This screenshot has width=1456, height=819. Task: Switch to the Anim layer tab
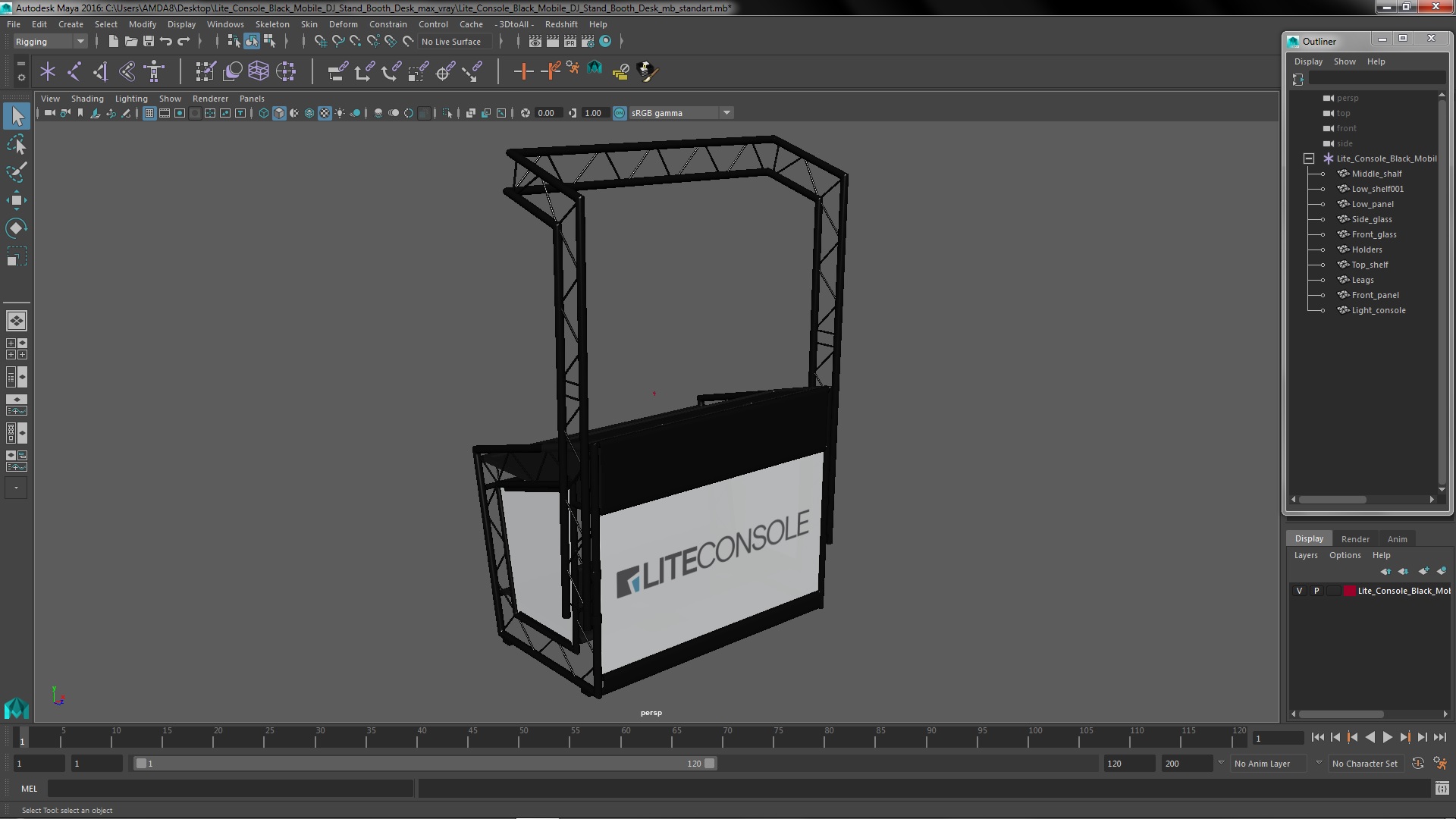click(1397, 539)
